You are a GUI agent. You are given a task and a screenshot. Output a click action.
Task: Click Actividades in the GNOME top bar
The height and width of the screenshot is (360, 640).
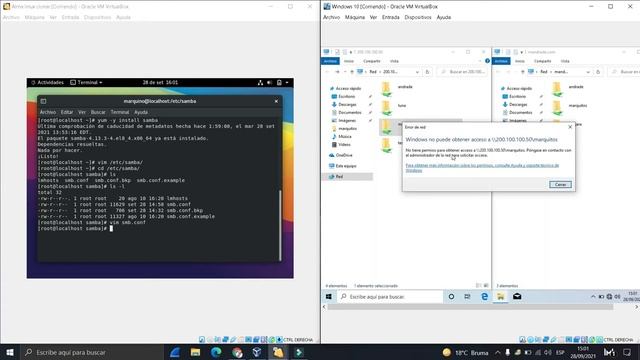pyautogui.click(x=47, y=82)
